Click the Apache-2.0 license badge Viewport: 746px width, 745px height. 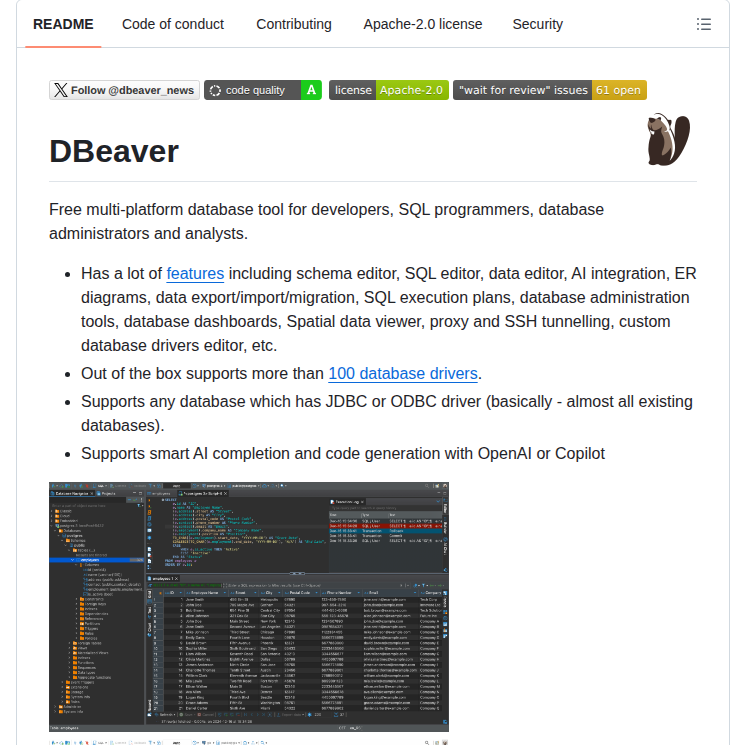[389, 90]
